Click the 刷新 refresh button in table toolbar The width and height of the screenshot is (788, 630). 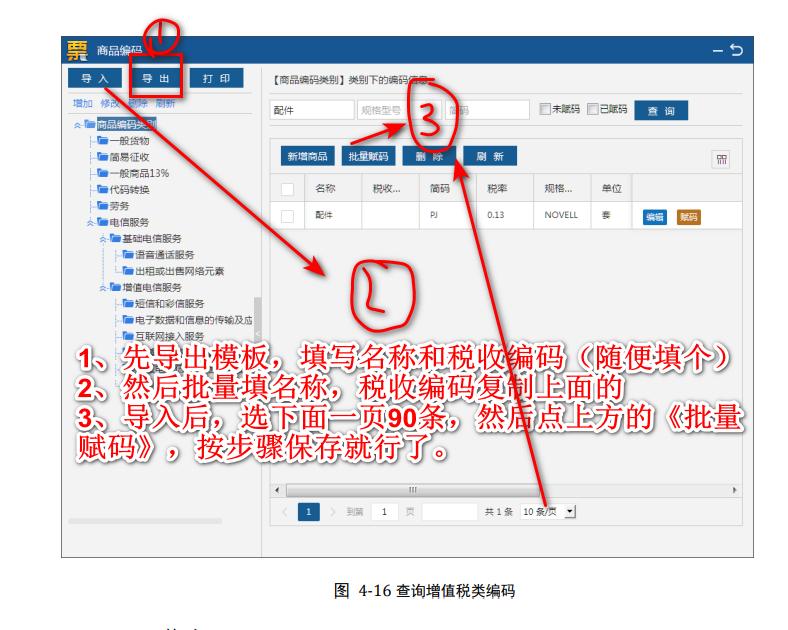[490, 156]
